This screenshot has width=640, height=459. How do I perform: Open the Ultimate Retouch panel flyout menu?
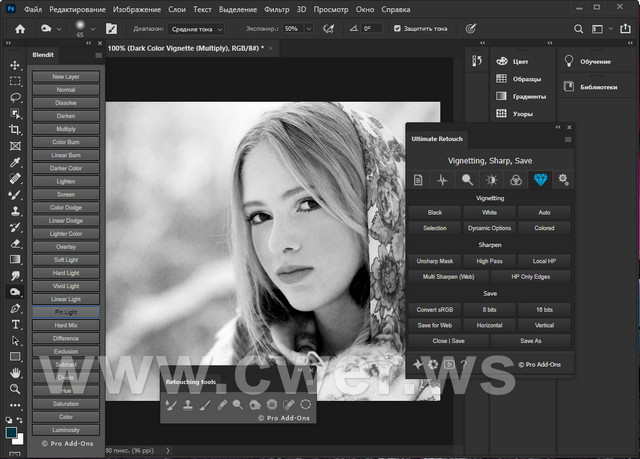click(568, 139)
